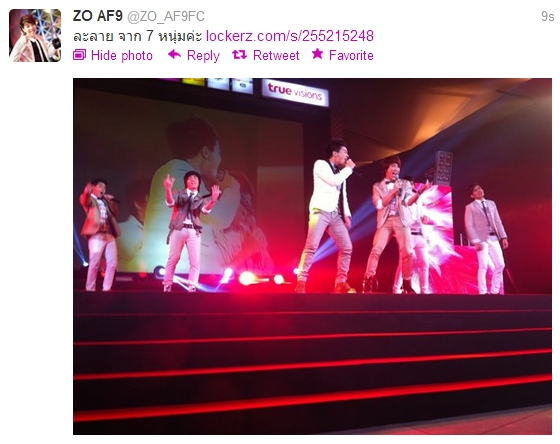Click the Thai tweet text
Image resolution: width=560 pixels, height=444 pixels.
pyautogui.click(x=138, y=36)
